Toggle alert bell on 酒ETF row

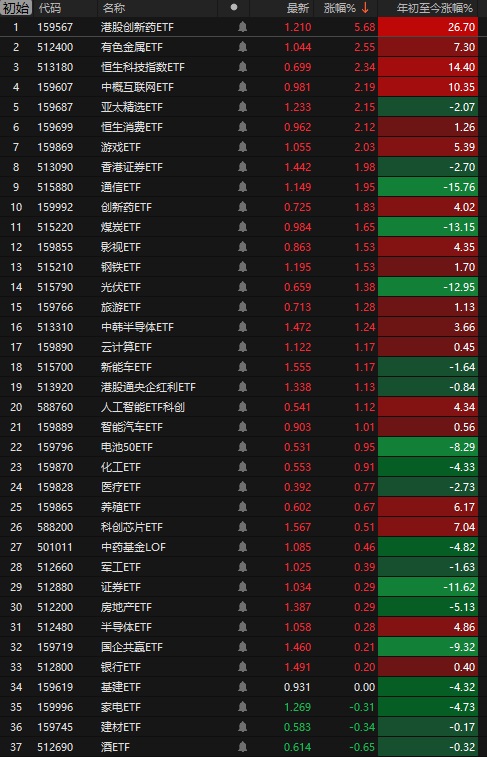[x=242, y=747]
